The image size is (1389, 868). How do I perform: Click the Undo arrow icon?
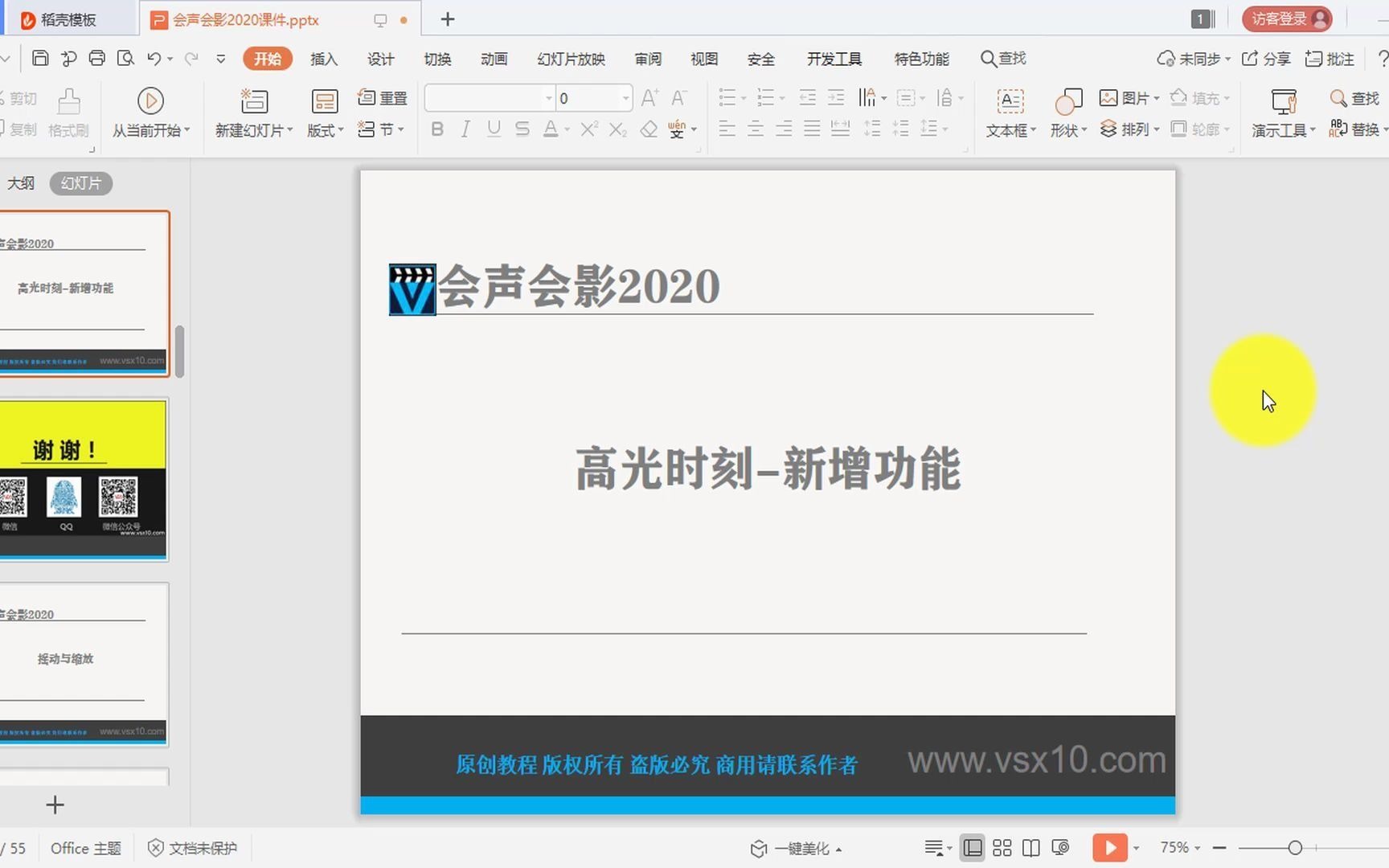[x=154, y=58]
